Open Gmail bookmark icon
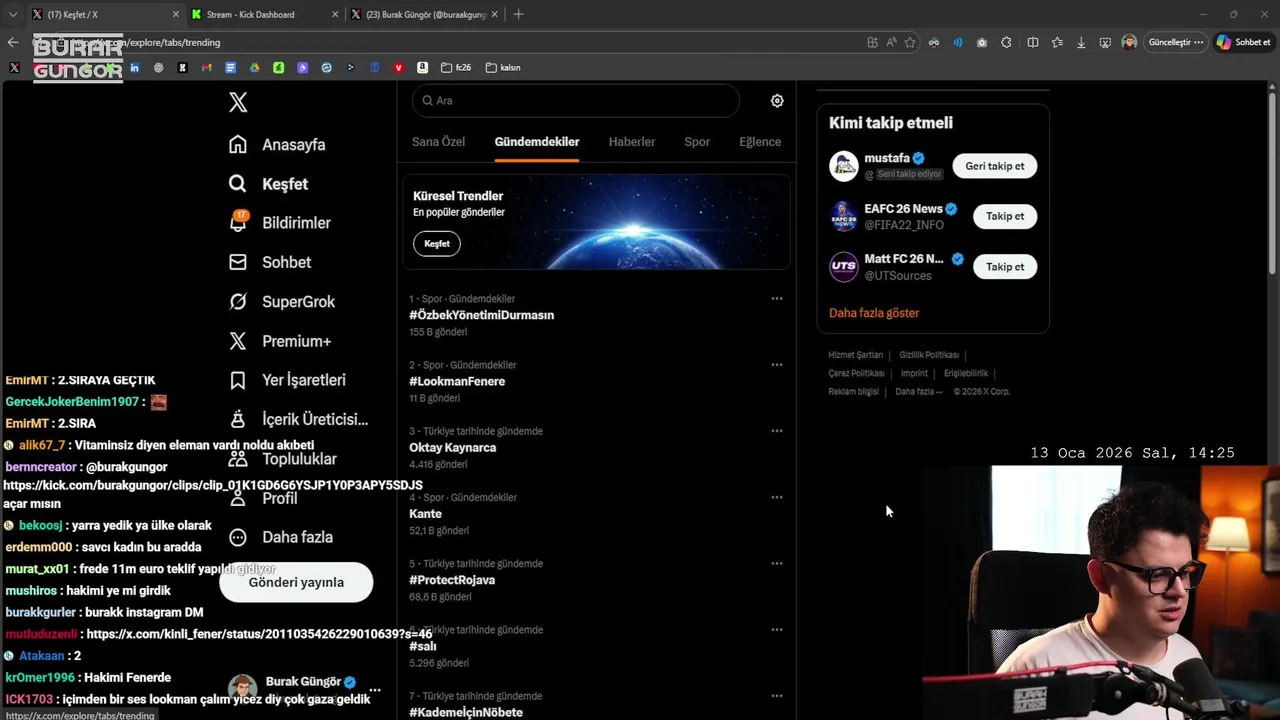 click(x=206, y=68)
